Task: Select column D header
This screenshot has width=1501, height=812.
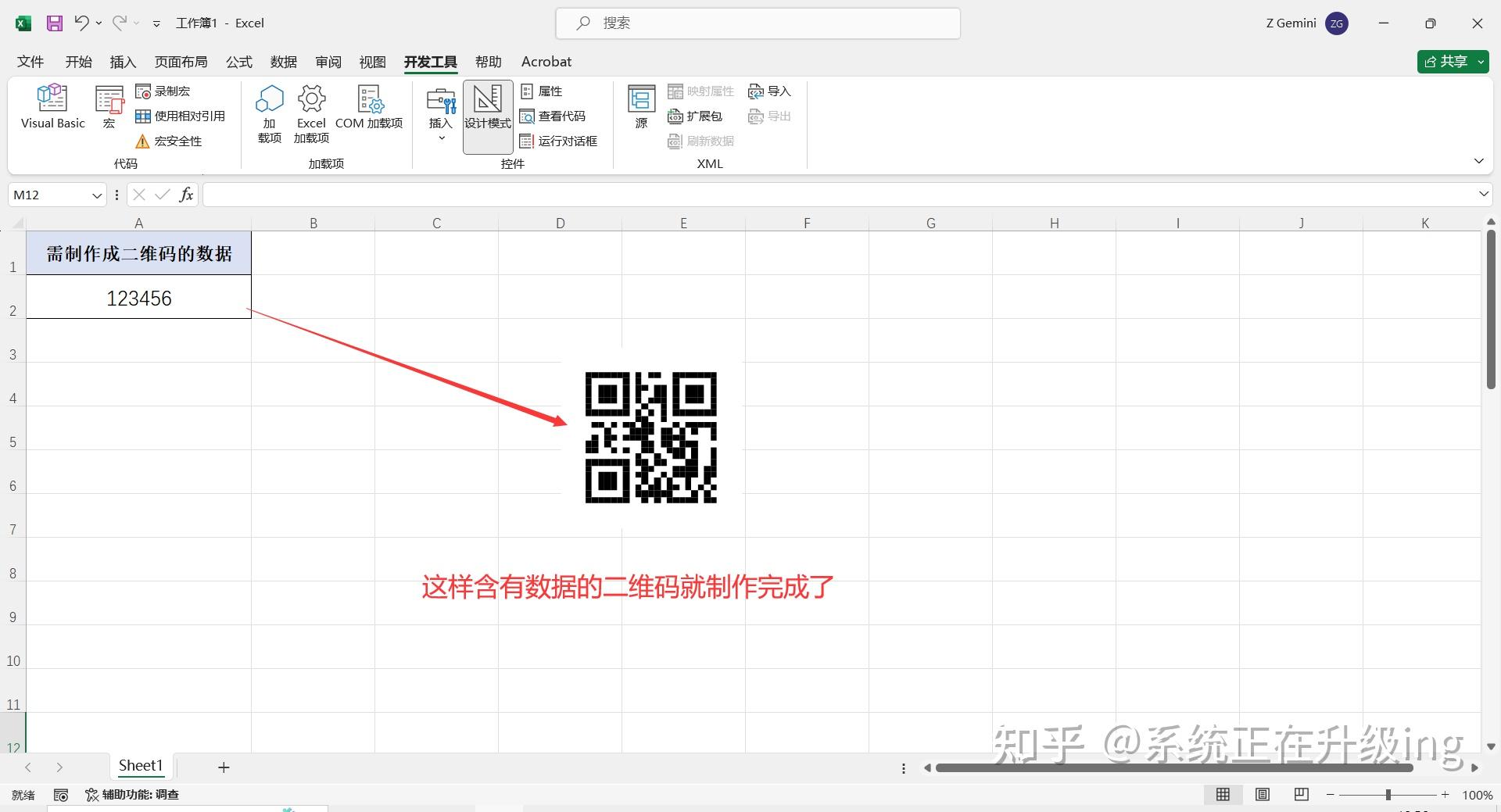Action: coord(560,224)
